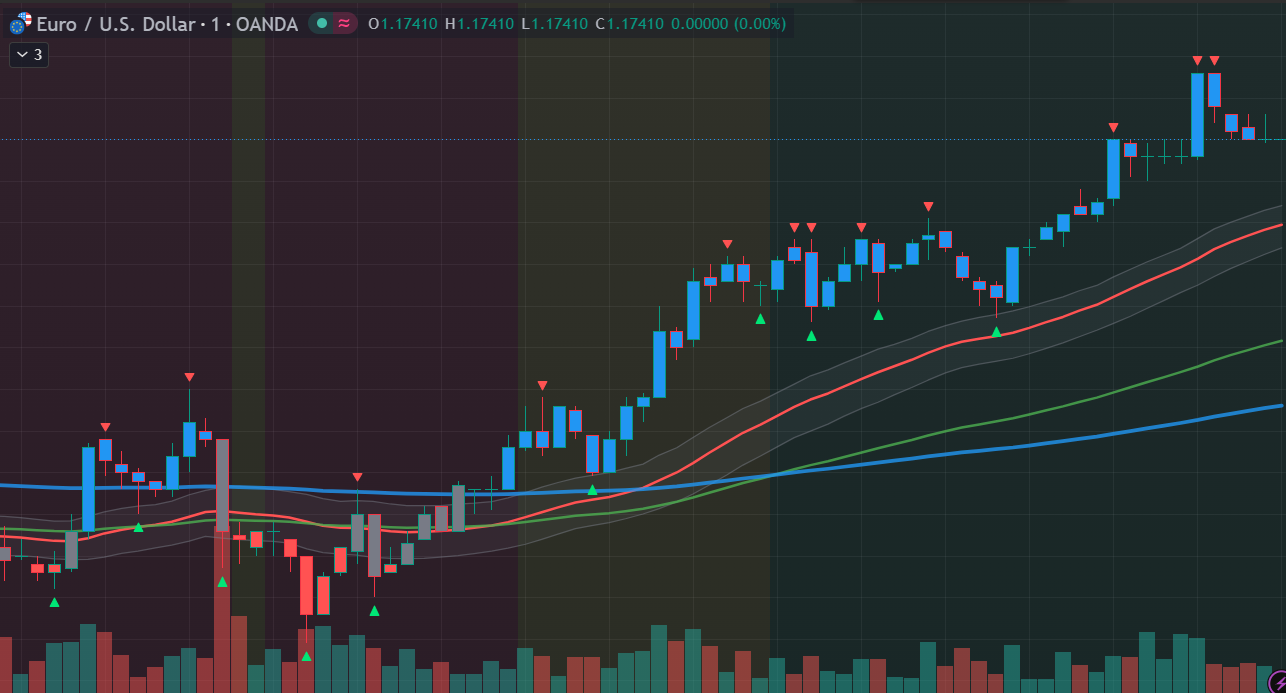Expand the collapsed indicator legend showing 3

coord(29,55)
